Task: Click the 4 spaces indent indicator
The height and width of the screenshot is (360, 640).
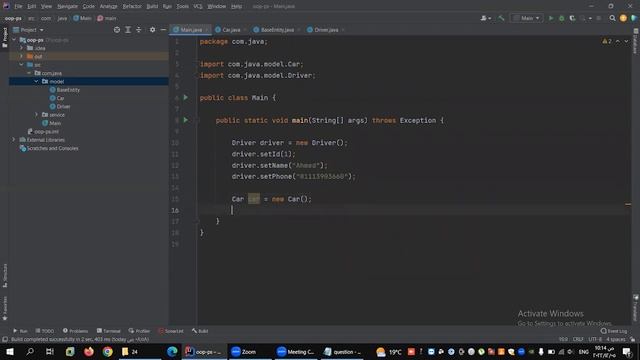Action: pyautogui.click(x=616, y=339)
